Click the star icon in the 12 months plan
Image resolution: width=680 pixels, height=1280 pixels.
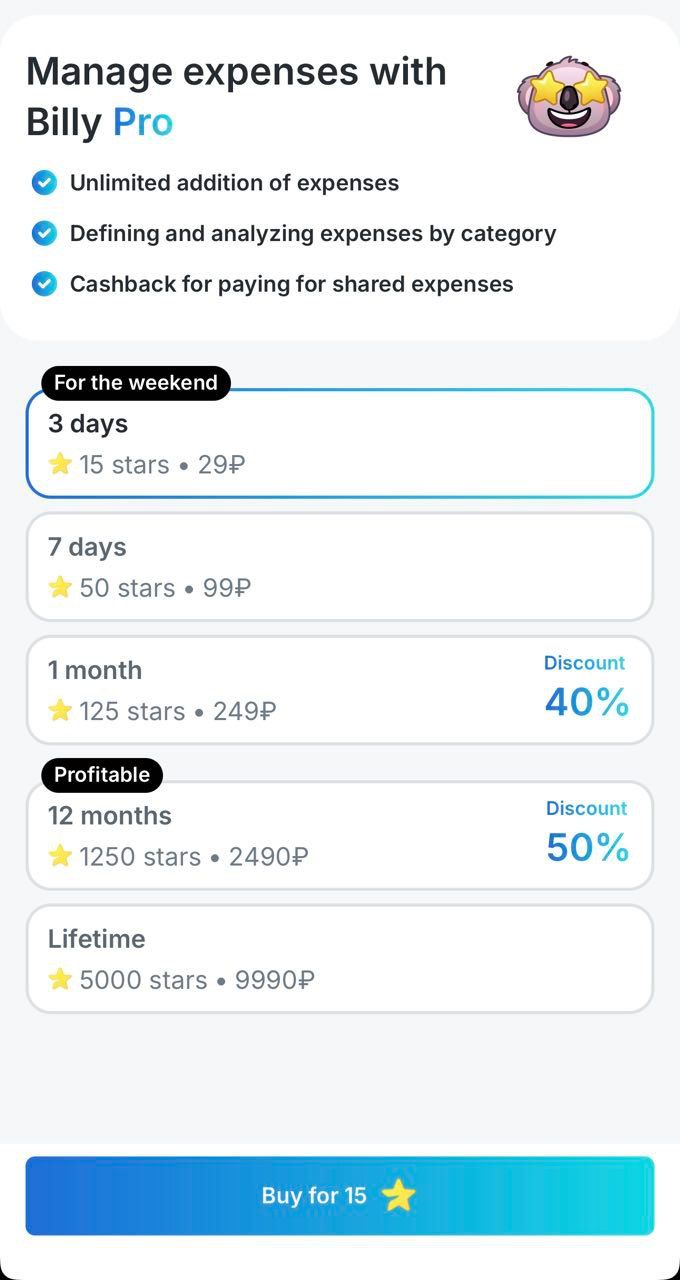click(60, 856)
